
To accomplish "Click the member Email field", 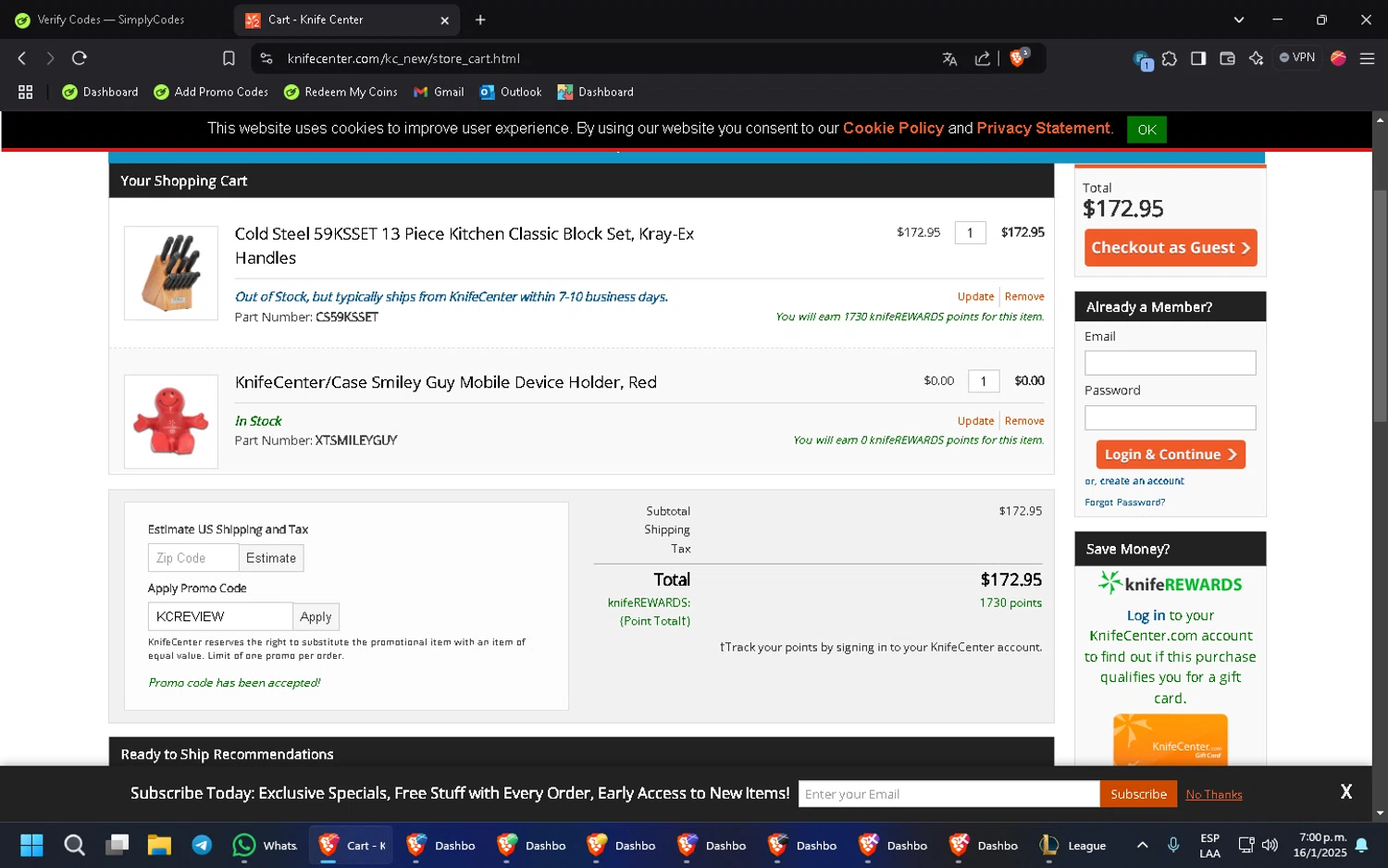I will coord(1171,363).
